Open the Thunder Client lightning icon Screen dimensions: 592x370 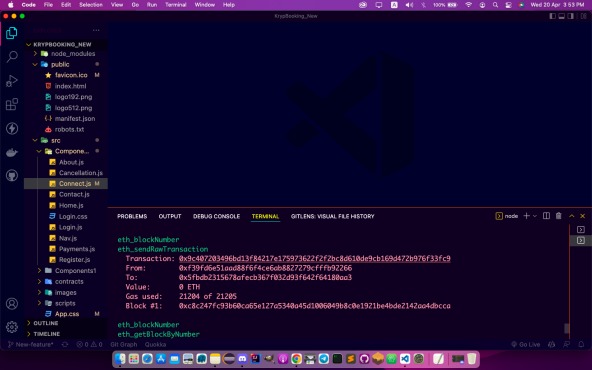pos(12,128)
